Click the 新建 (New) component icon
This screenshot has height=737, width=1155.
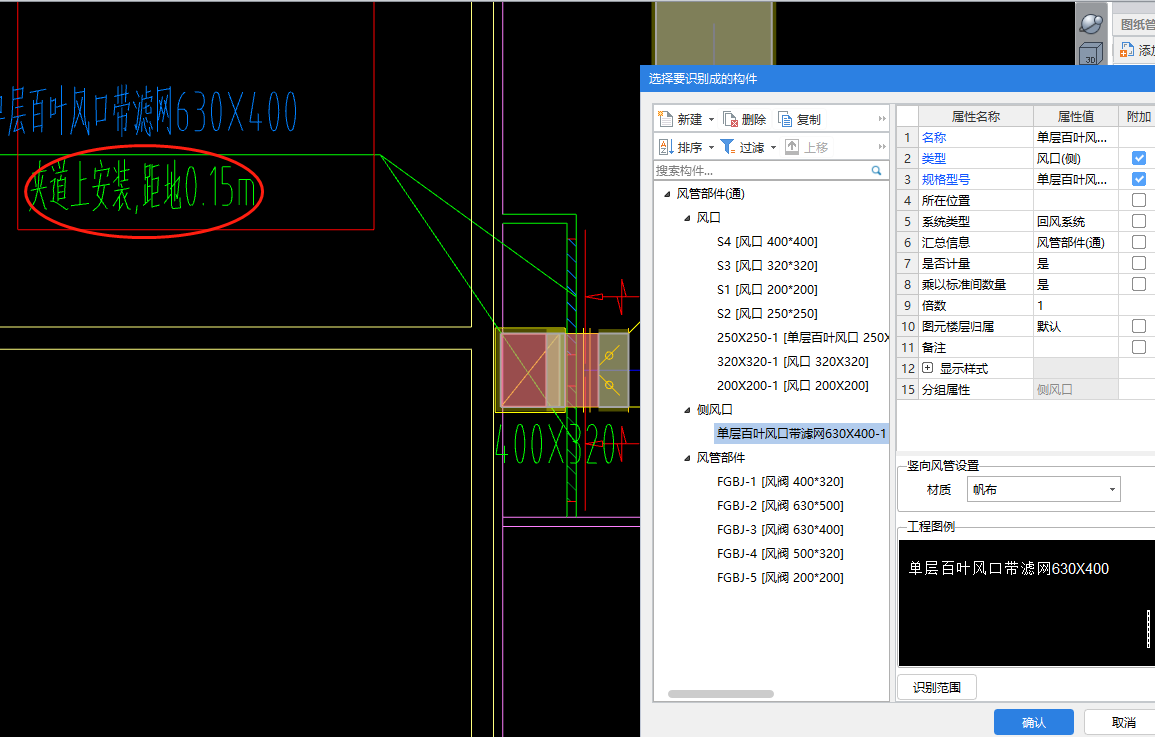(666, 119)
